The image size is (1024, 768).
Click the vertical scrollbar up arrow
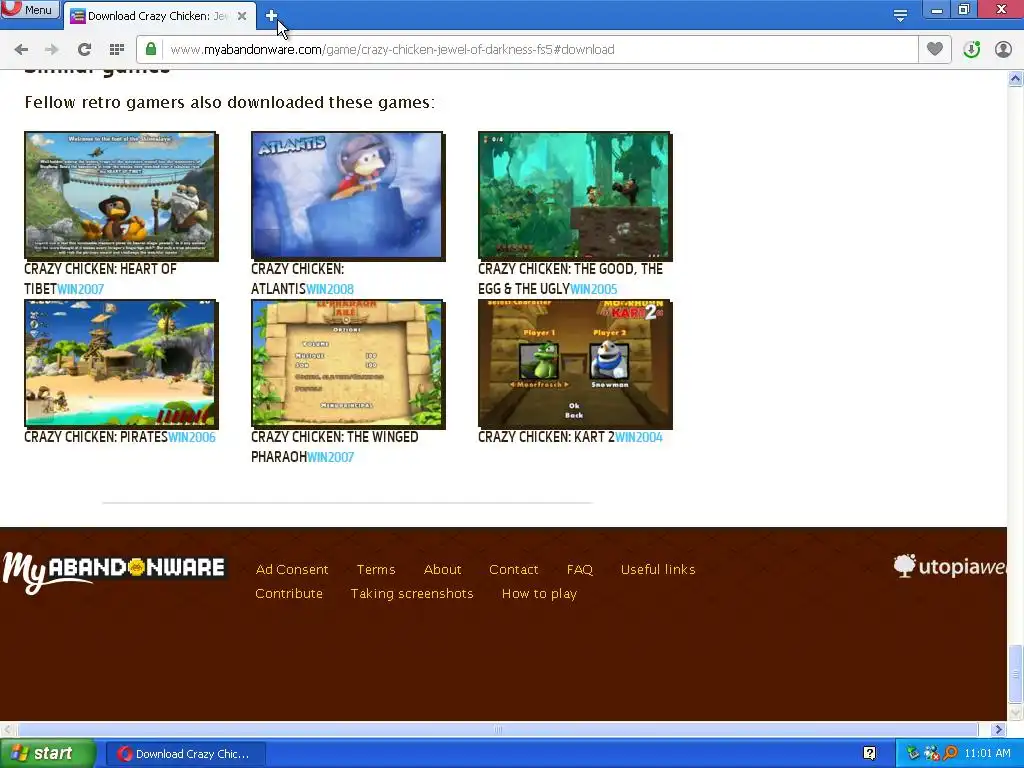tap(1015, 79)
